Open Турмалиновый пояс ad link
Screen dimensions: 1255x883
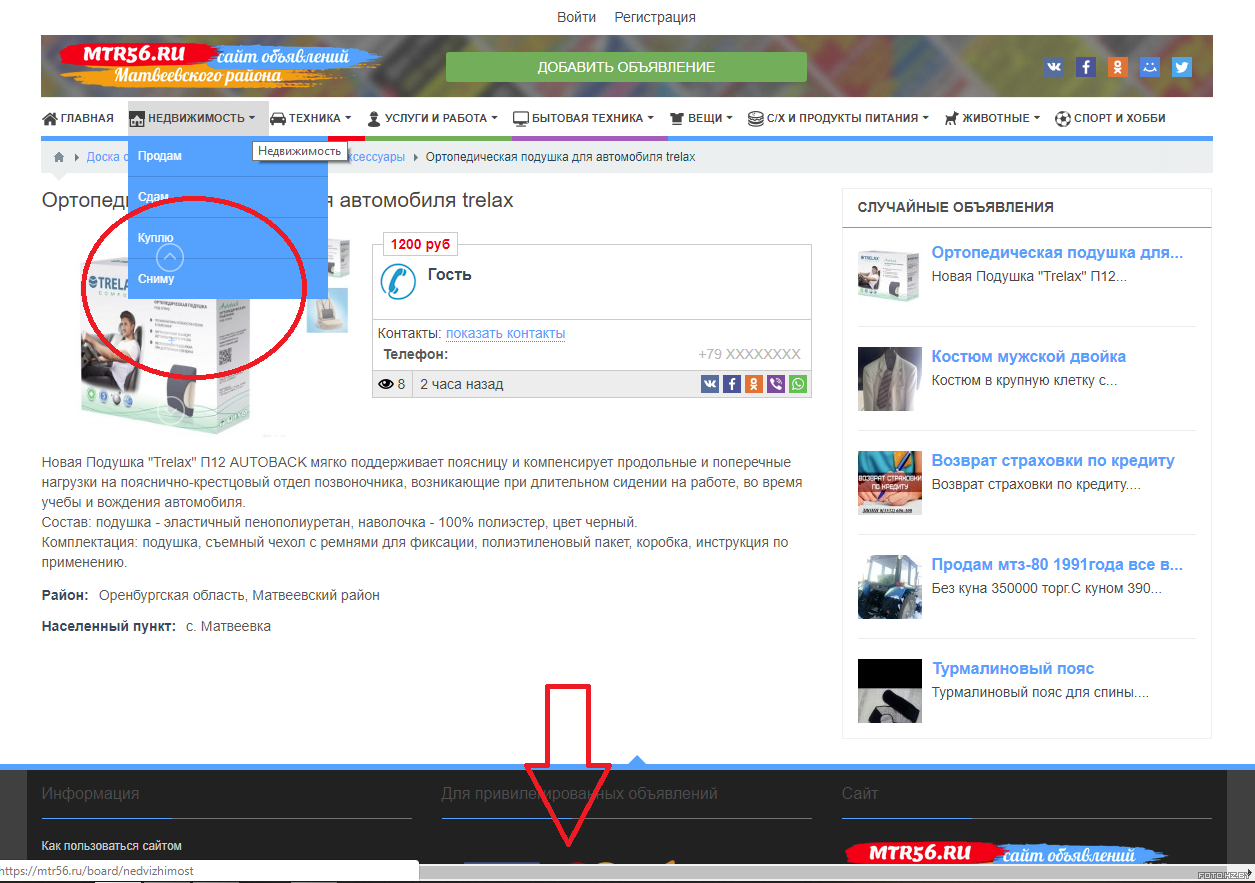tap(1013, 669)
